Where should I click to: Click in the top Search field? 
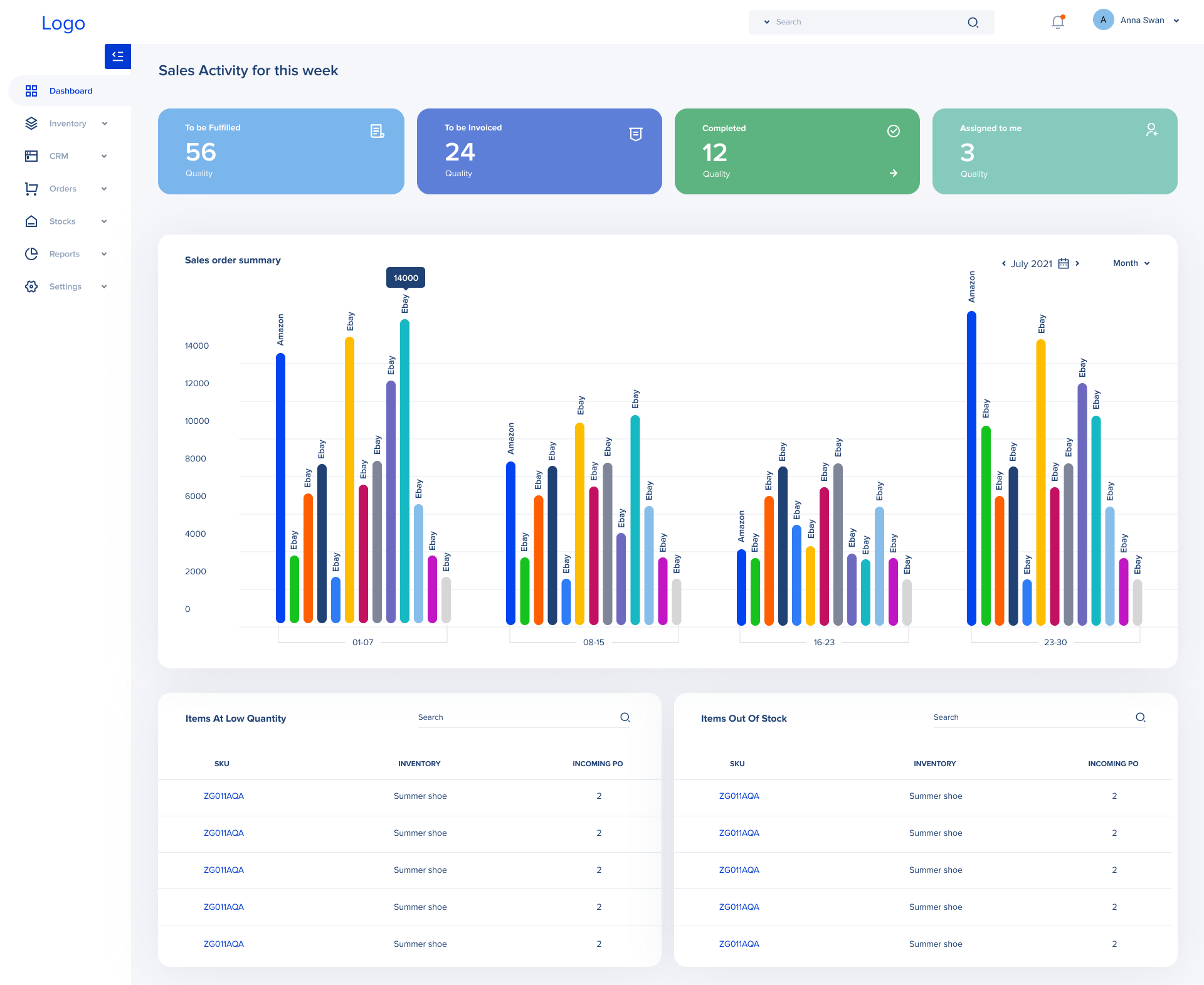871,22
